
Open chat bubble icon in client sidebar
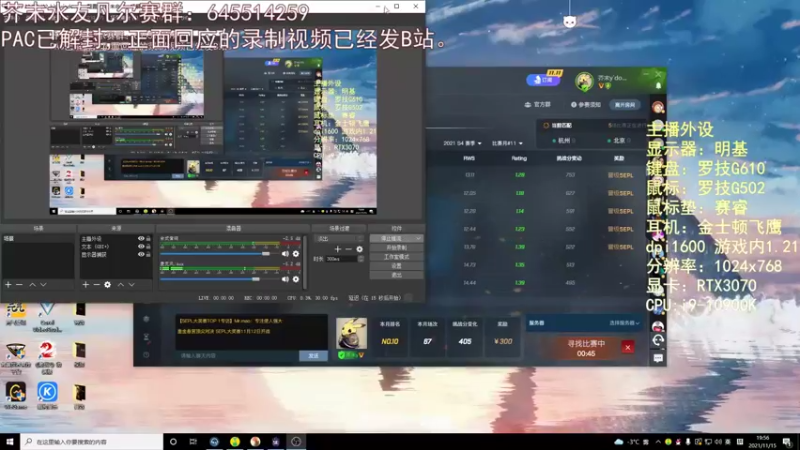[658, 359]
